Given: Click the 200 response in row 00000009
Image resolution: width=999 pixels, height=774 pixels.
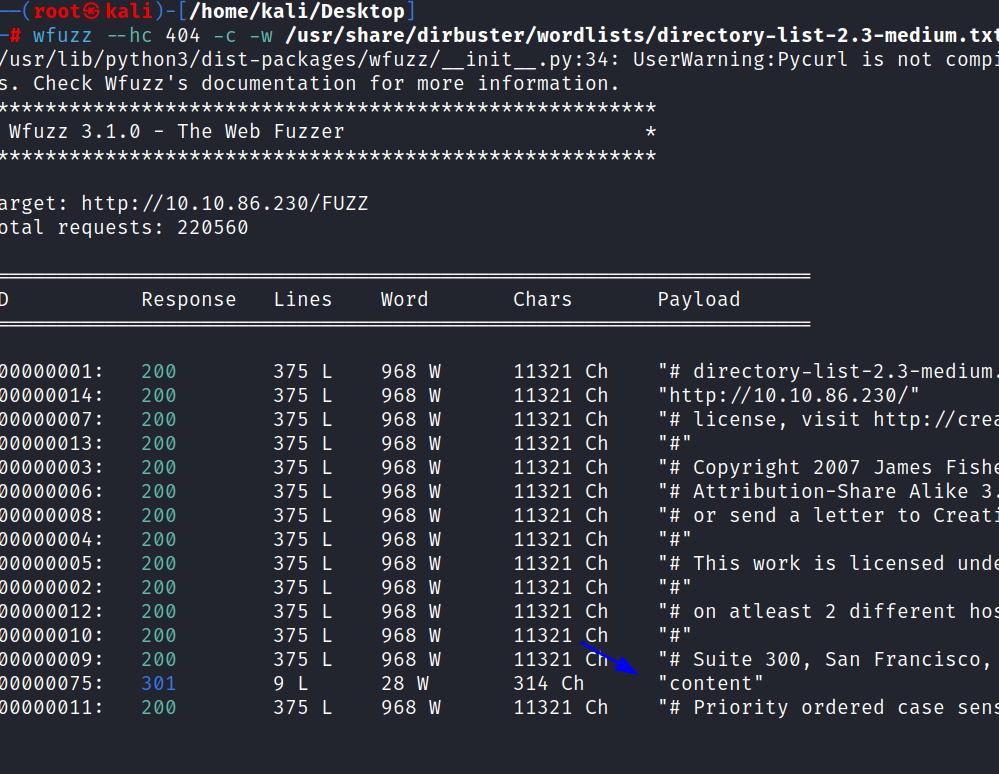Looking at the screenshot, I should [159, 659].
